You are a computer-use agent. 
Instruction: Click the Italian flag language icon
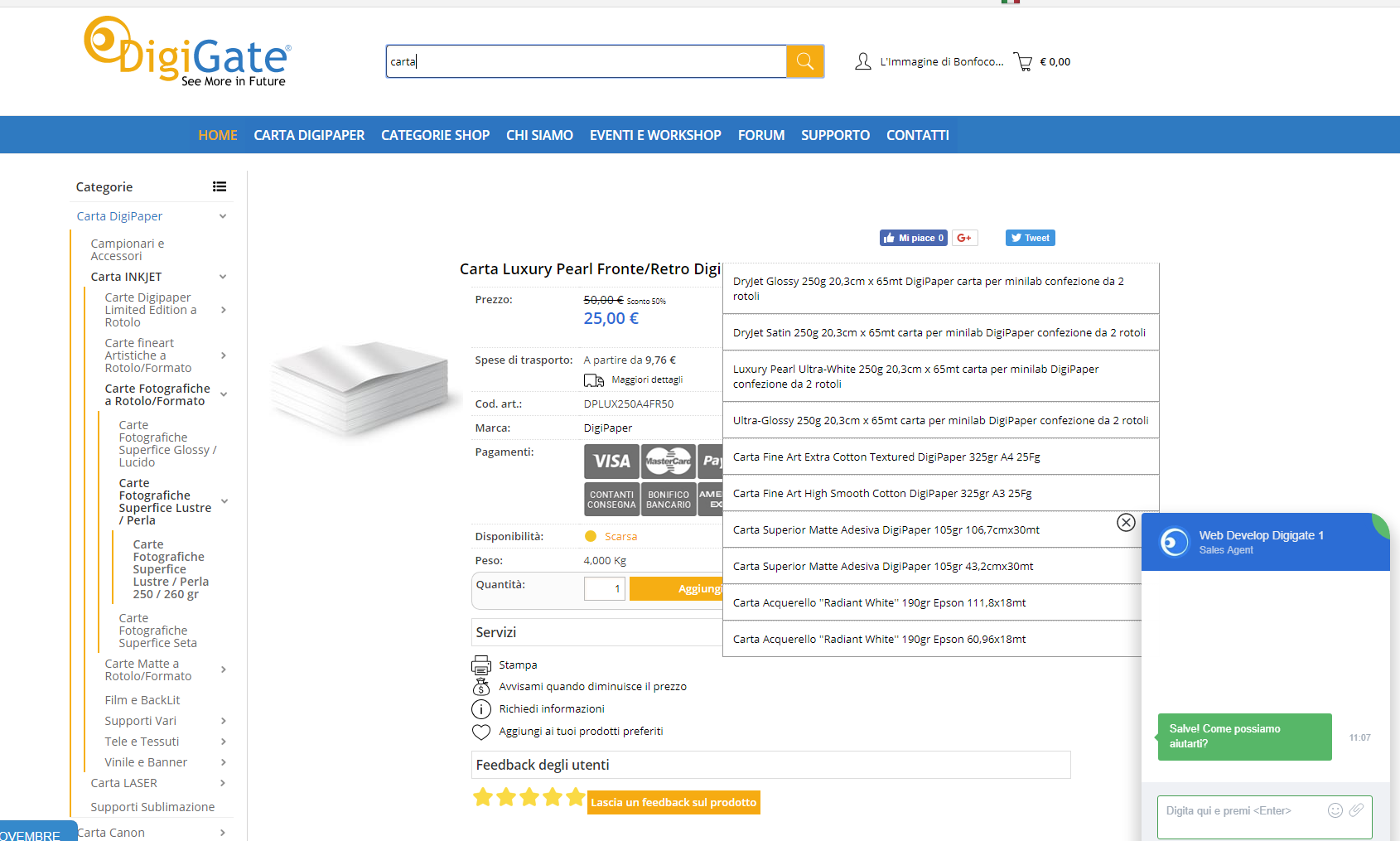[1010, 2]
